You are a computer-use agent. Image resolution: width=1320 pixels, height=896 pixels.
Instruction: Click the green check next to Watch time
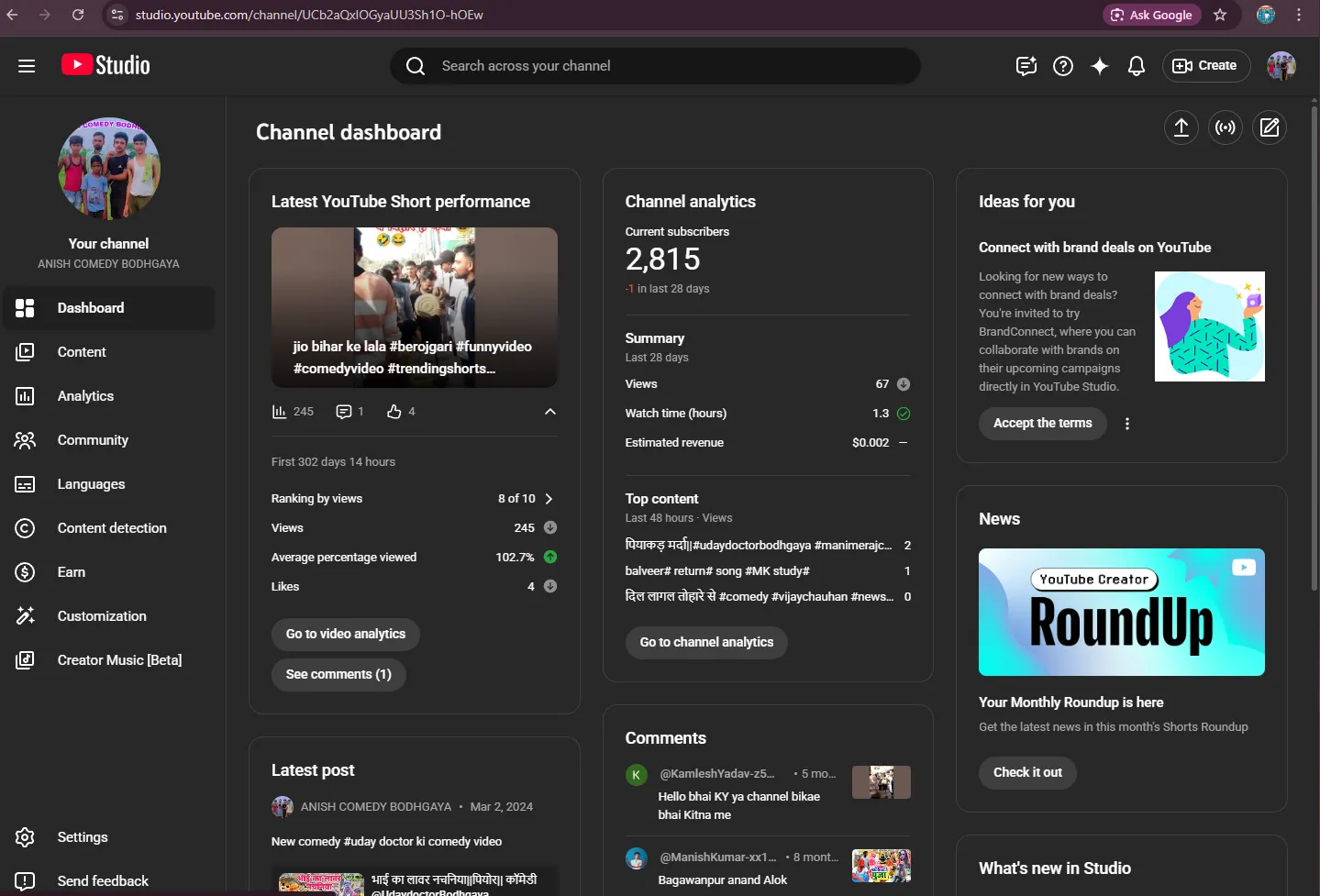[904, 414]
